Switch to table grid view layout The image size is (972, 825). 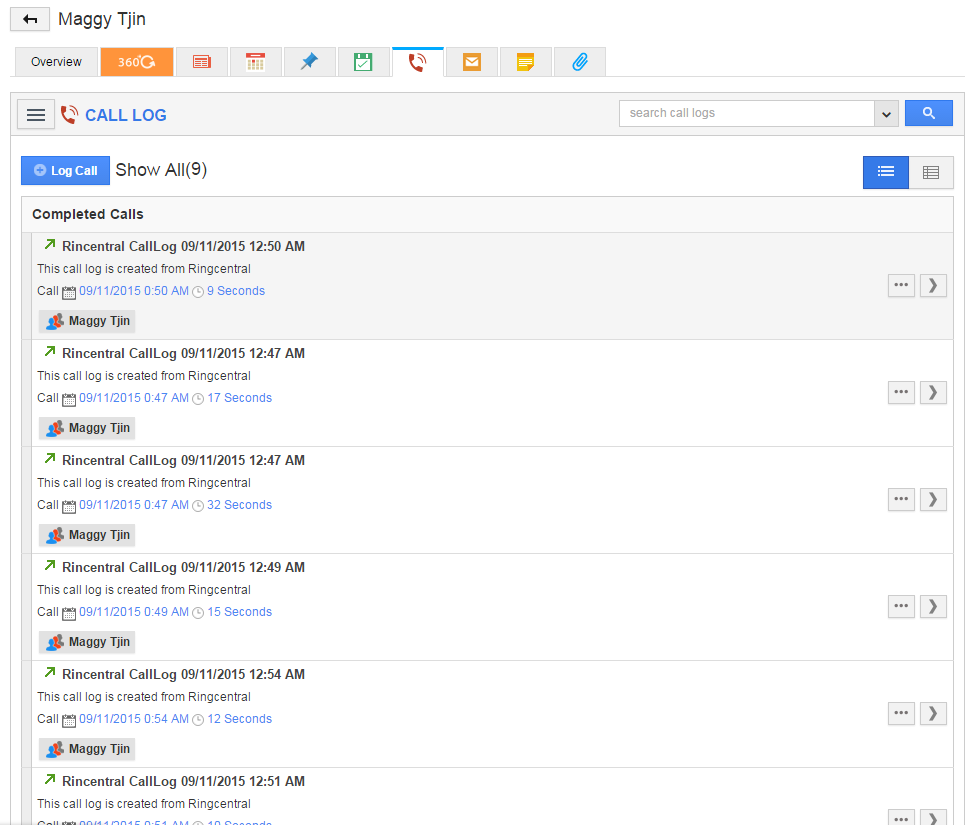(x=931, y=172)
